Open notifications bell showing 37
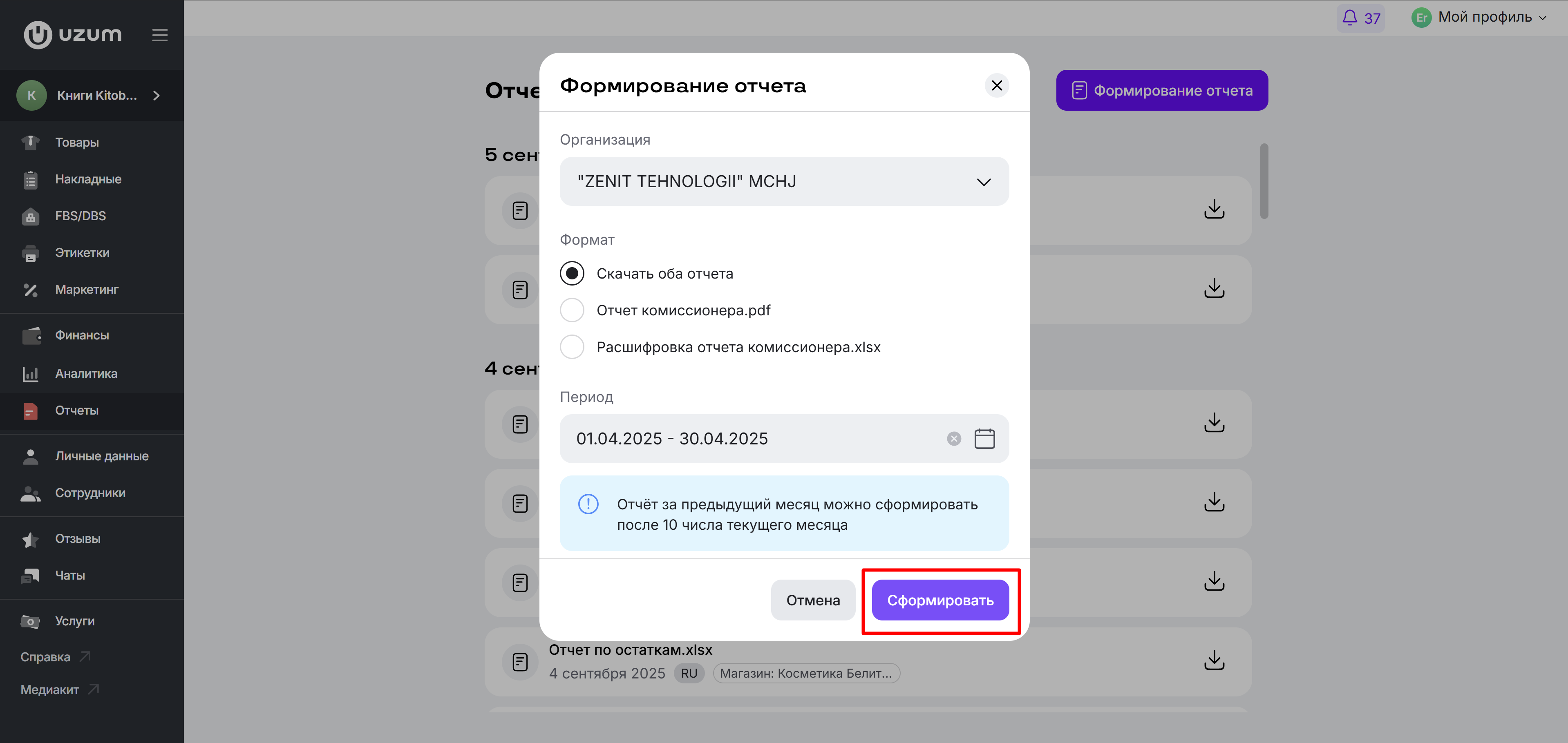Viewport: 1568px width, 743px height. click(x=1360, y=18)
